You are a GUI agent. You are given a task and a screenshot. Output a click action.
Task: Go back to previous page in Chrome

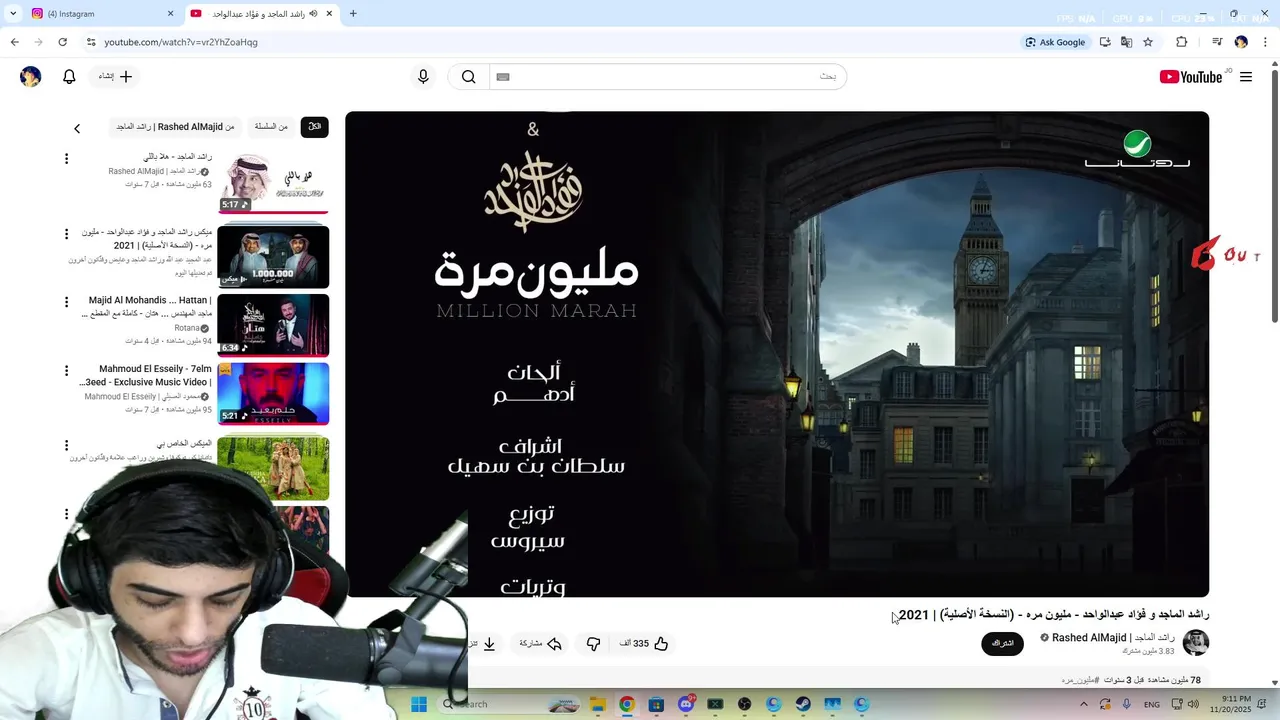tap(14, 42)
